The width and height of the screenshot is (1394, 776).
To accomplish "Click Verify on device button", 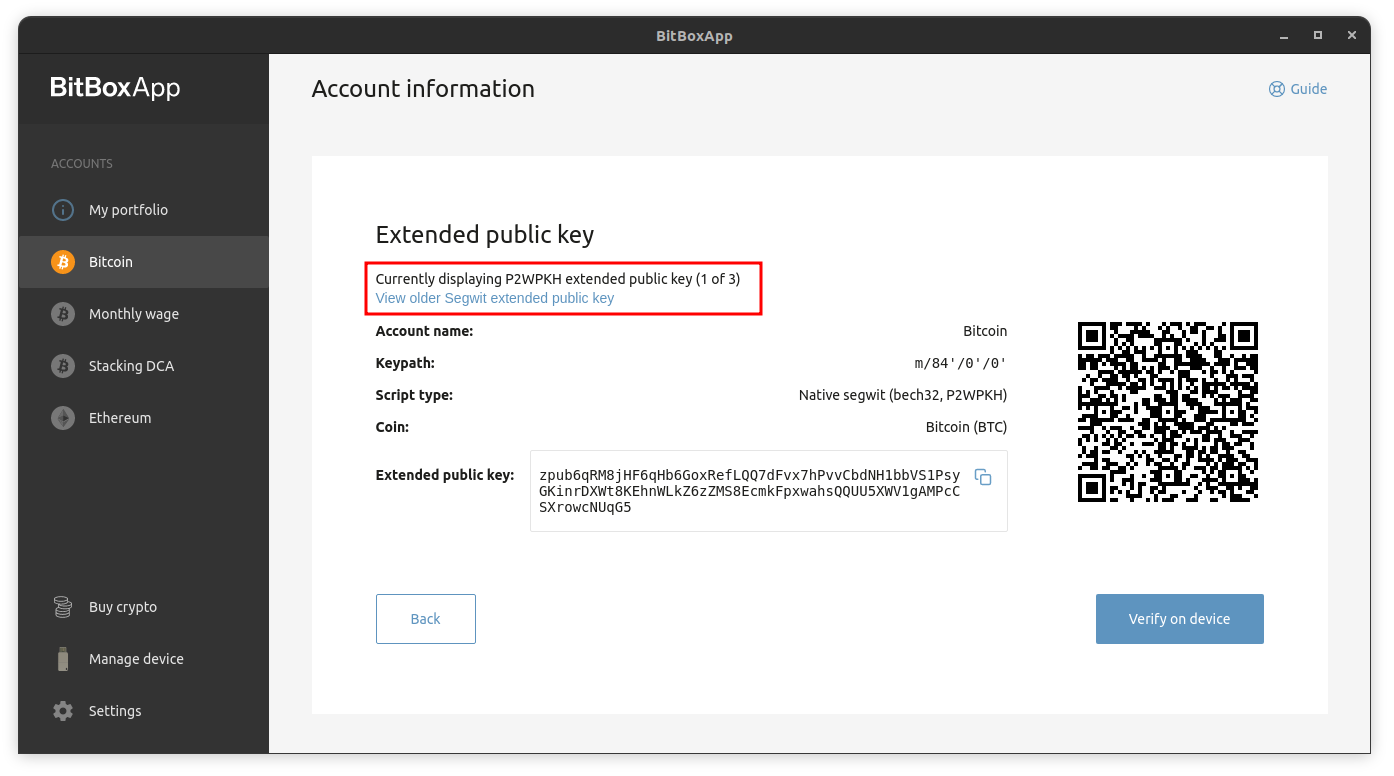I will (x=1180, y=619).
